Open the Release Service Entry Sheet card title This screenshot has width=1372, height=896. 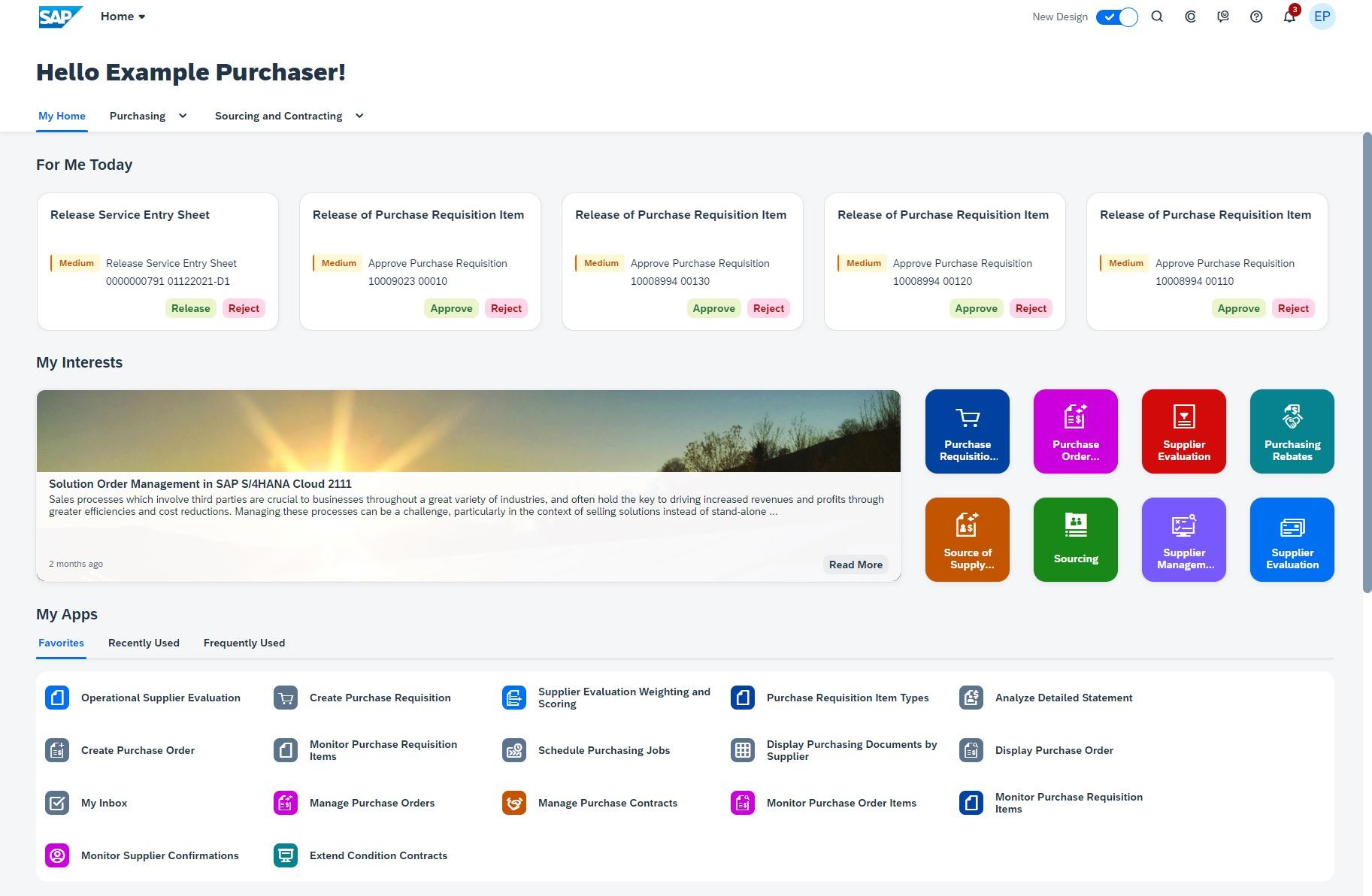click(130, 215)
